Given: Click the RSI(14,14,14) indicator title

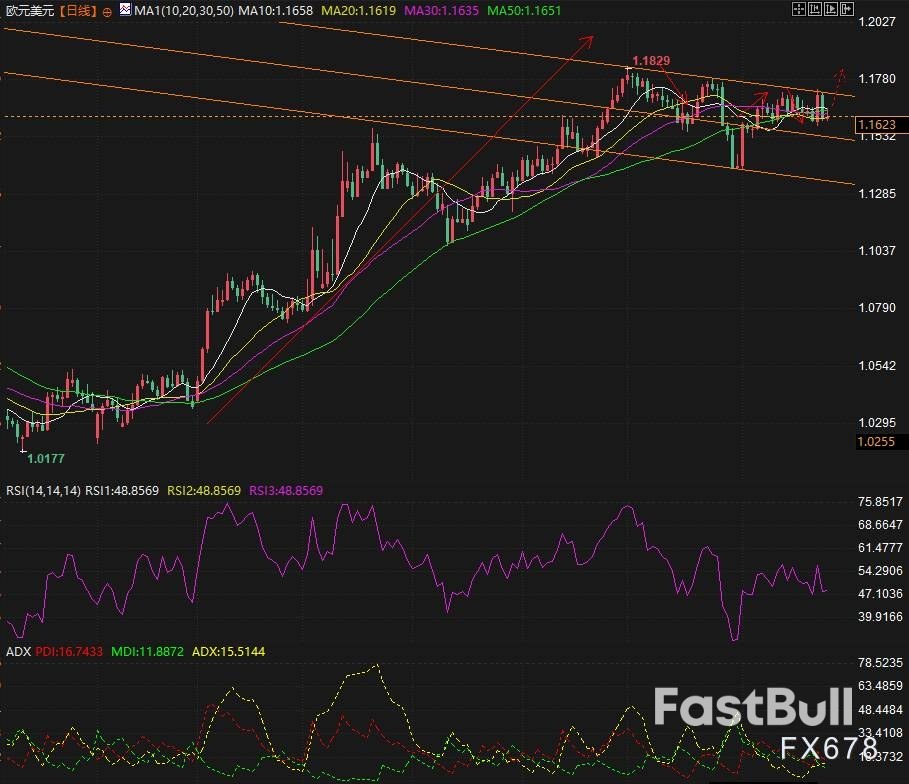Looking at the screenshot, I should pyautogui.click(x=42, y=490).
